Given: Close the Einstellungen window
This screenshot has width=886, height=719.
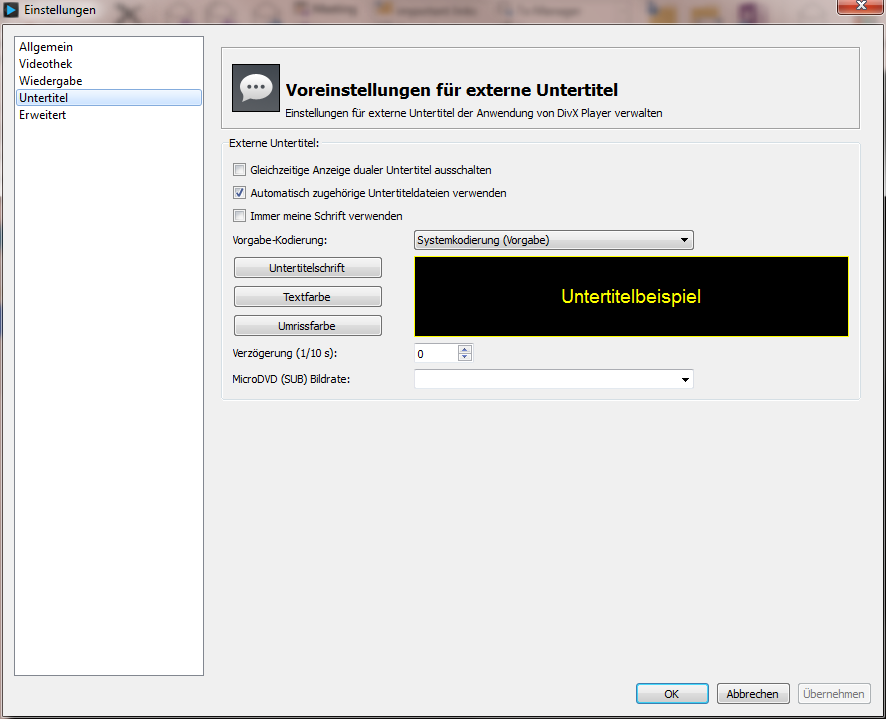Looking at the screenshot, I should 861,6.
